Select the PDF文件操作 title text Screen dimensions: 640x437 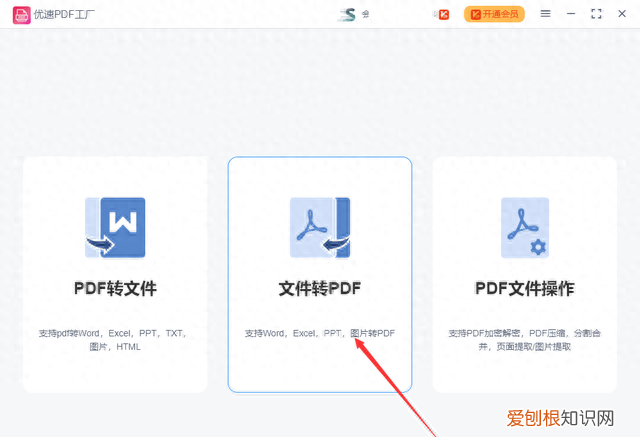525,288
